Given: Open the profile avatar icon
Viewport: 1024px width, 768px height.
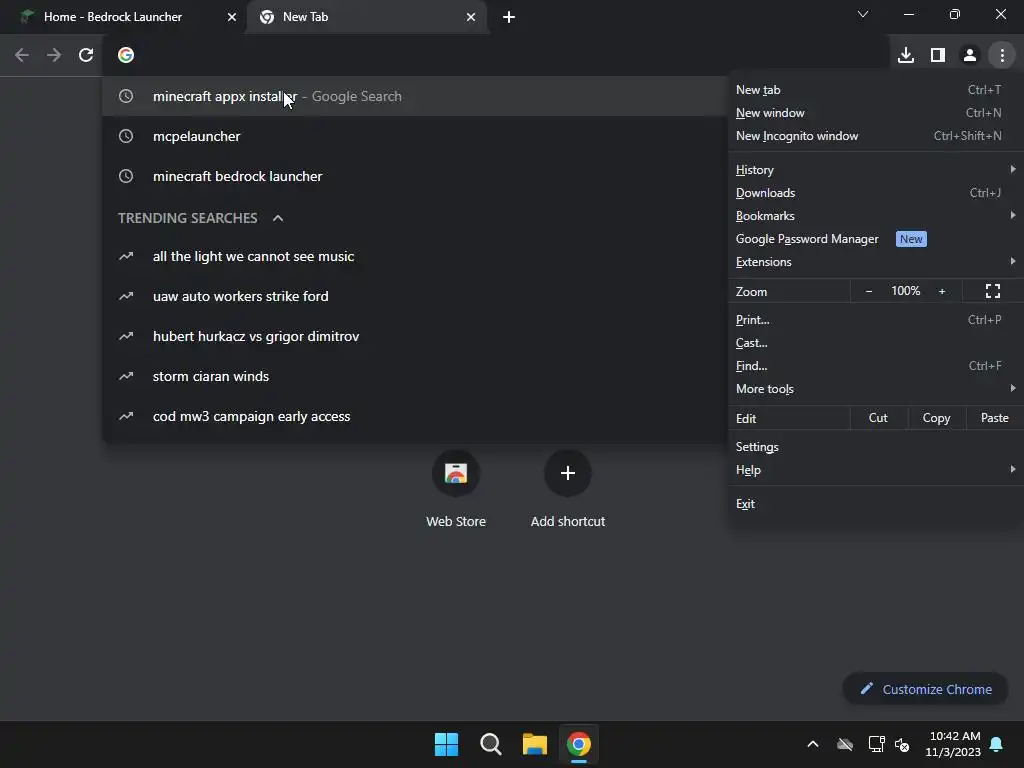Looking at the screenshot, I should (970, 55).
